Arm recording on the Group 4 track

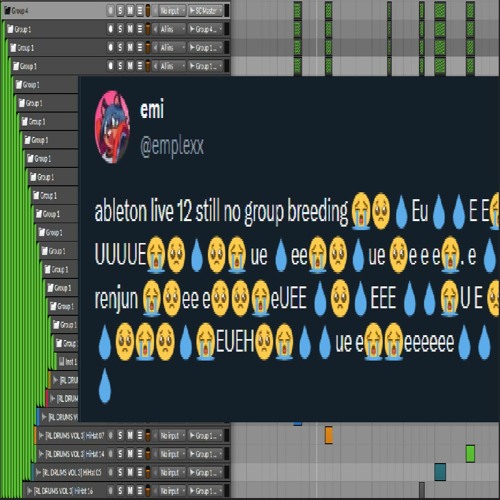point(111,11)
